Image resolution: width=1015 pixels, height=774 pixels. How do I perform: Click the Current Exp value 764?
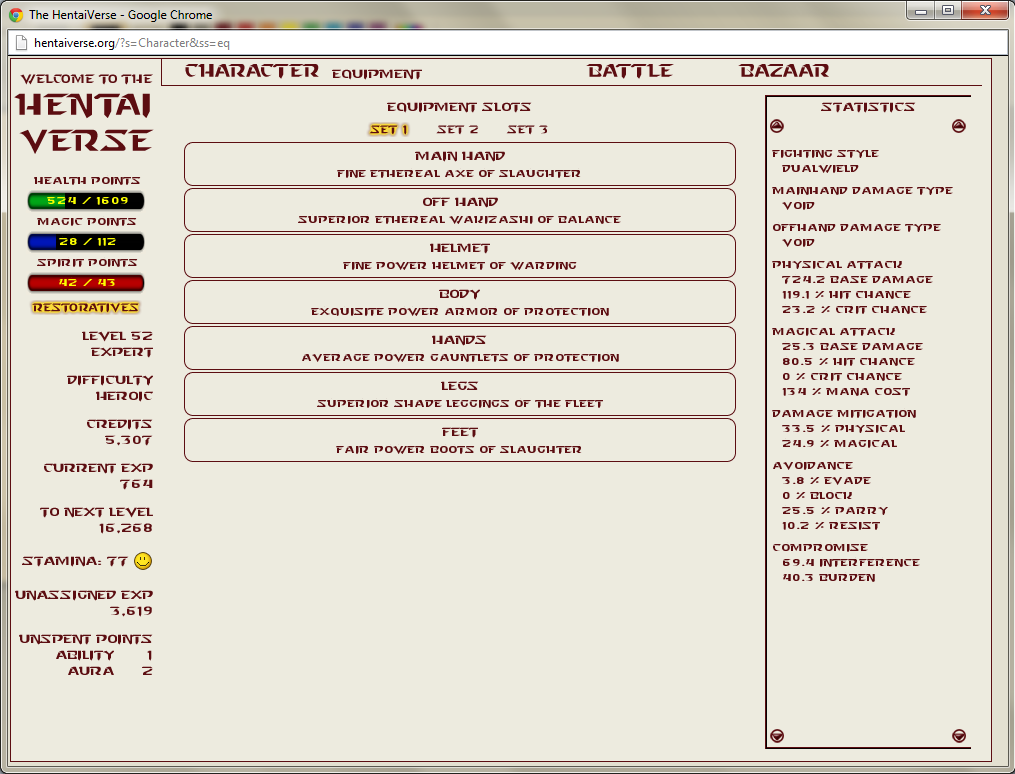pos(136,484)
